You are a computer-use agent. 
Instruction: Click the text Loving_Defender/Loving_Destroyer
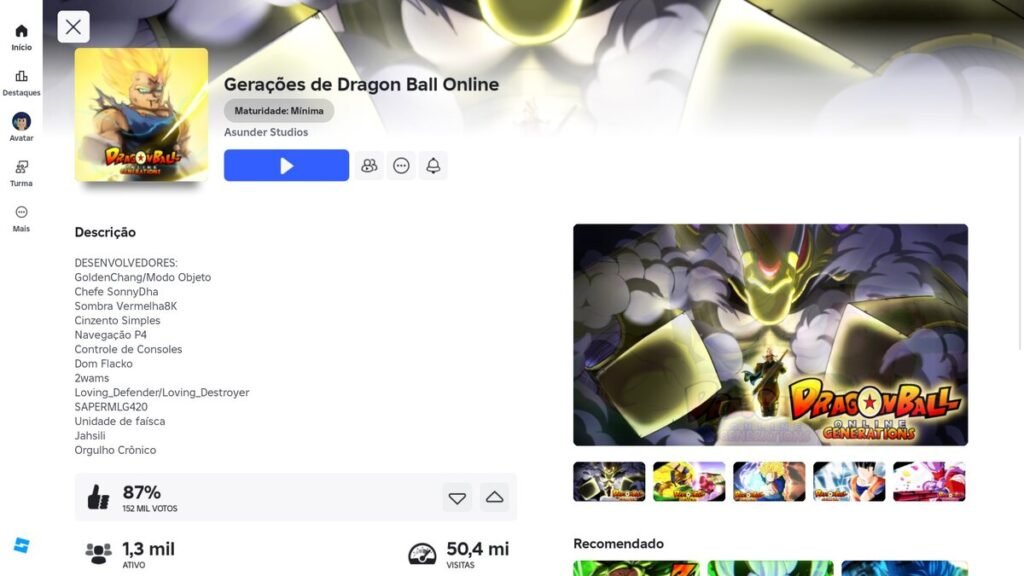coord(162,392)
